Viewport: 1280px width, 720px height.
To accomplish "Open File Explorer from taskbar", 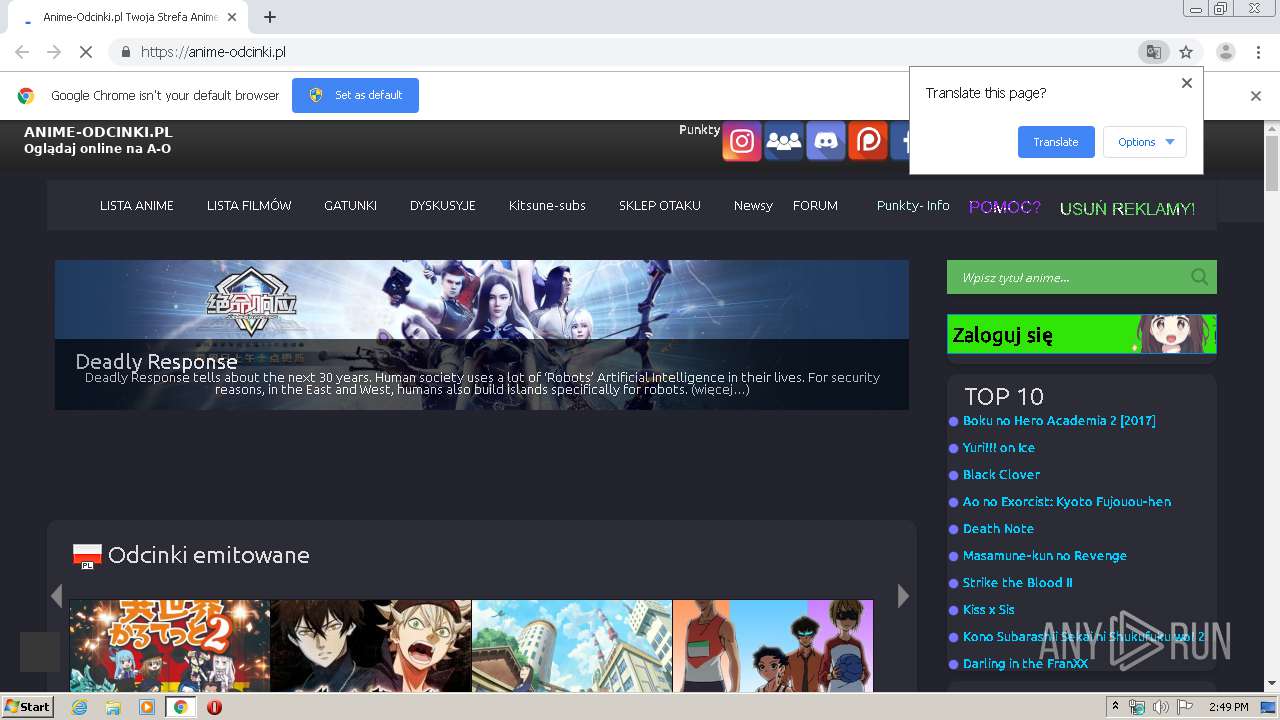I will pyautogui.click(x=113, y=707).
